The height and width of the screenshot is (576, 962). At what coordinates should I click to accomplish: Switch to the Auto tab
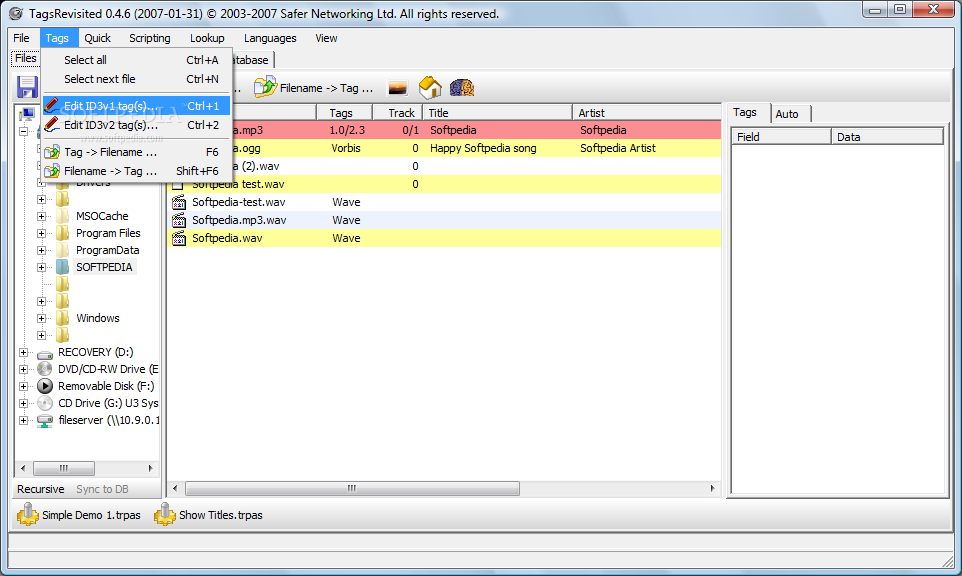click(790, 114)
